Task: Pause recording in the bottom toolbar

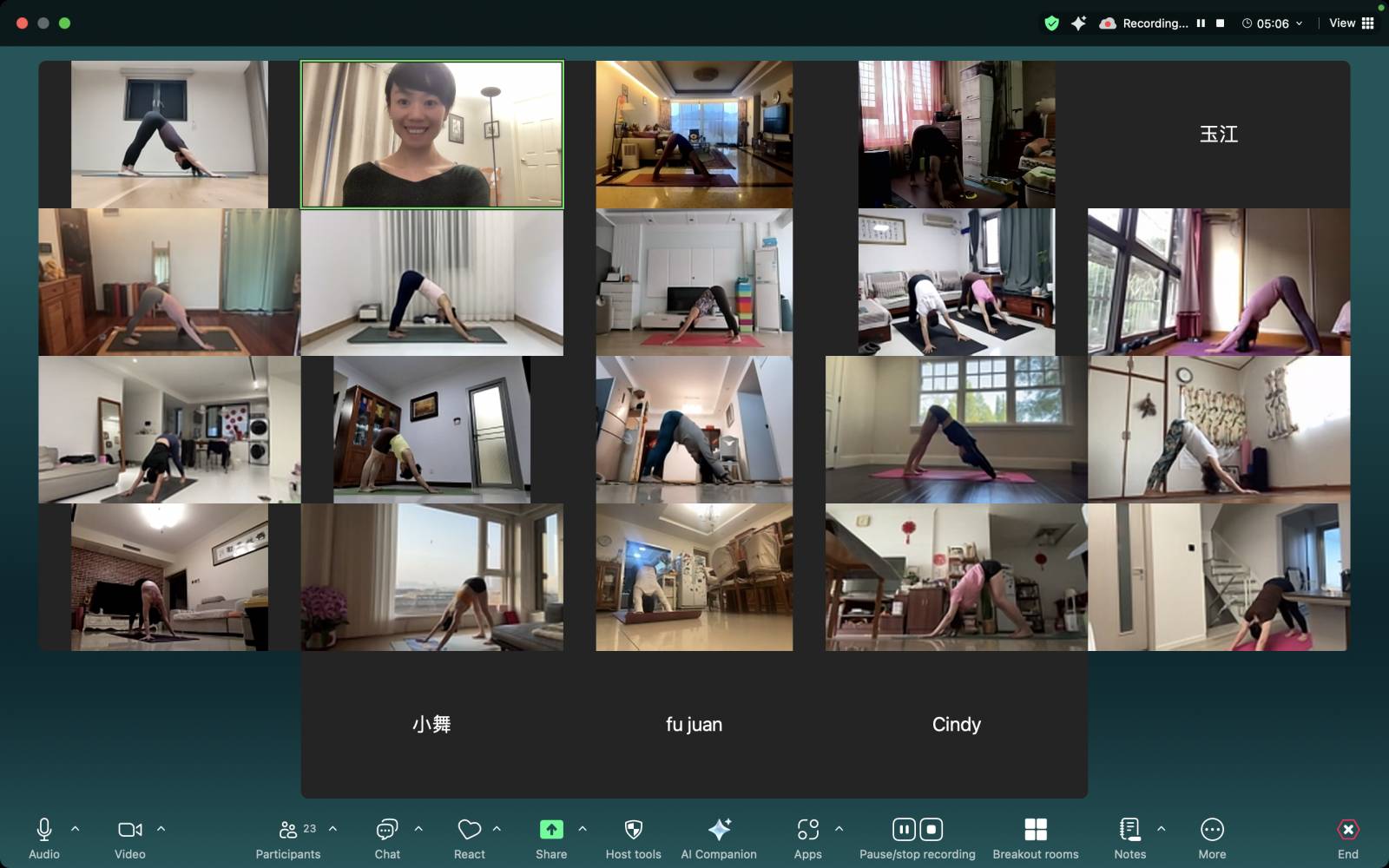Action: tap(904, 830)
